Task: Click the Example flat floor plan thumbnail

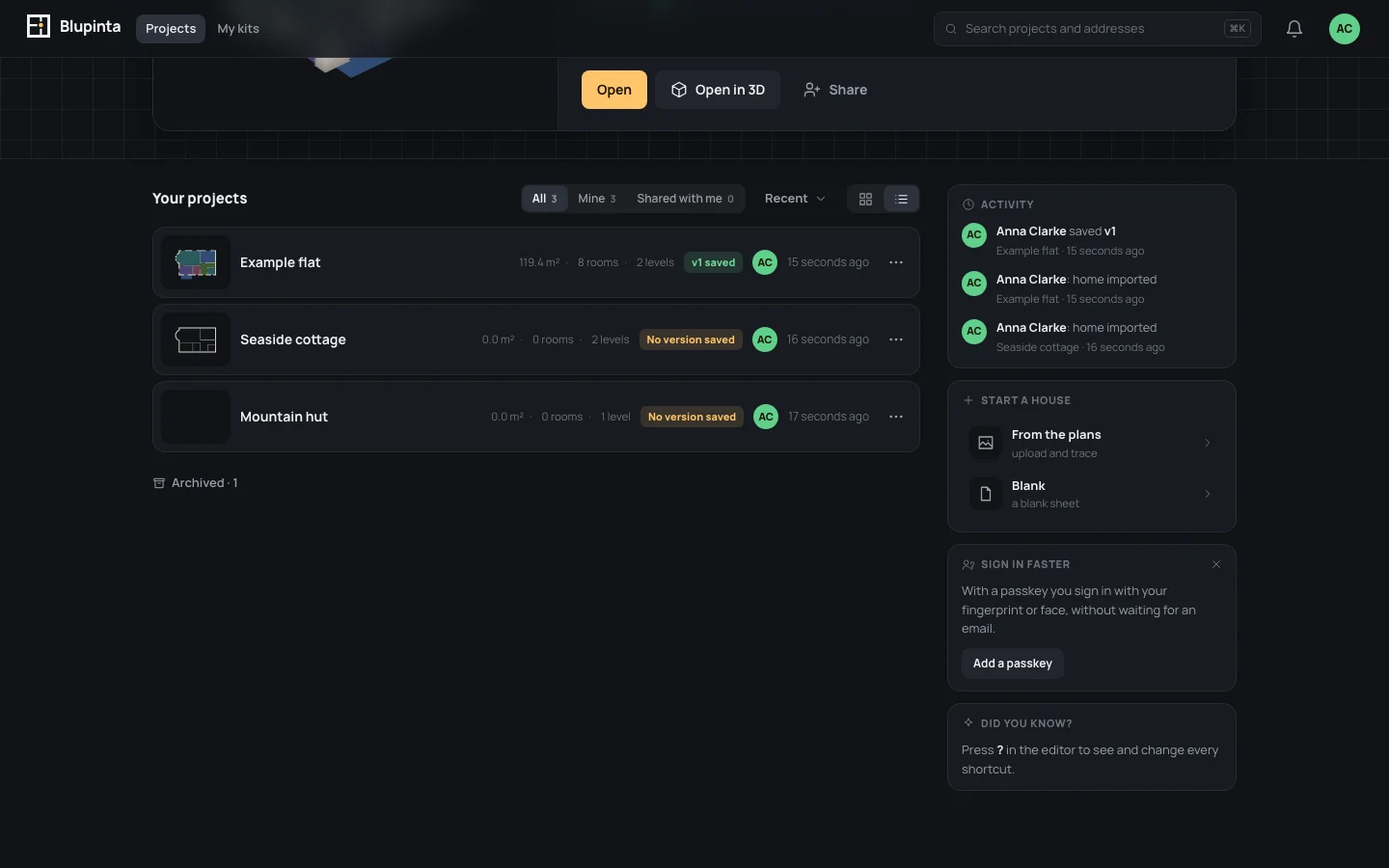Action: (x=196, y=262)
